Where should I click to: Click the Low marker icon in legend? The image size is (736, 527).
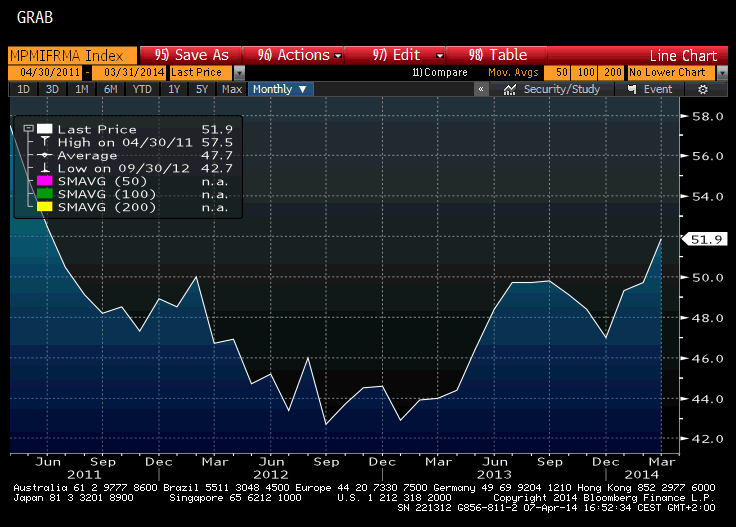[45, 168]
